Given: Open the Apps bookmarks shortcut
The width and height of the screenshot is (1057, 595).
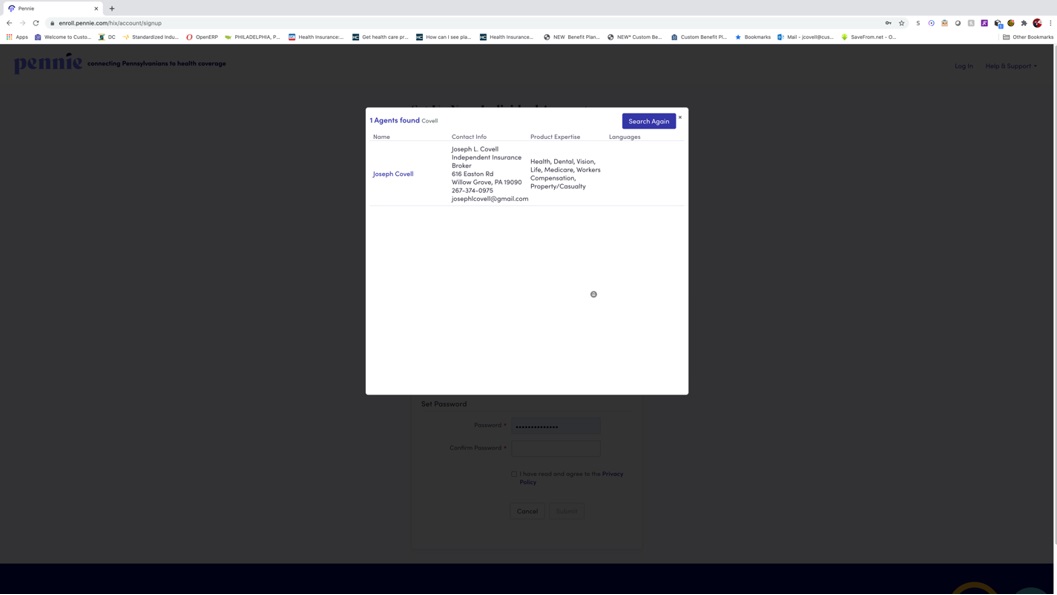Looking at the screenshot, I should [17, 37].
